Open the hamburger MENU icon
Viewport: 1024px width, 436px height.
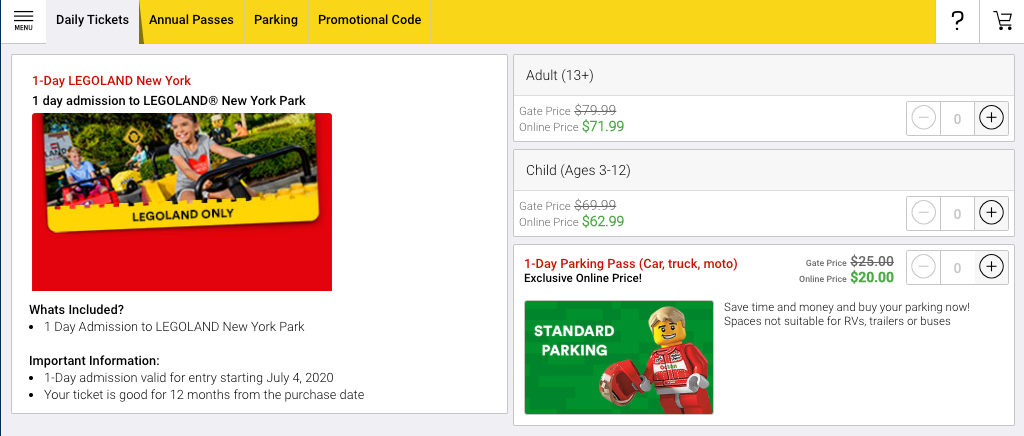[x=23, y=20]
